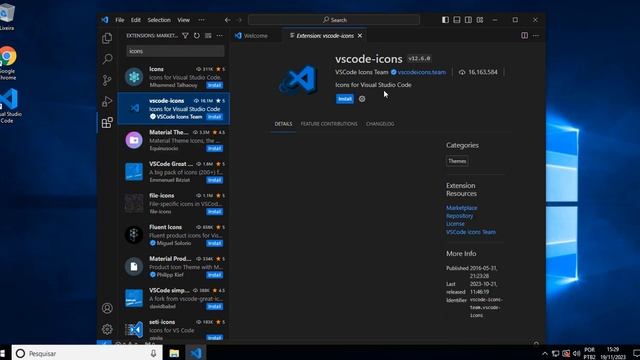Install the VSCode simpler icons extension
This screenshot has width=640, height=360.
(214, 307)
